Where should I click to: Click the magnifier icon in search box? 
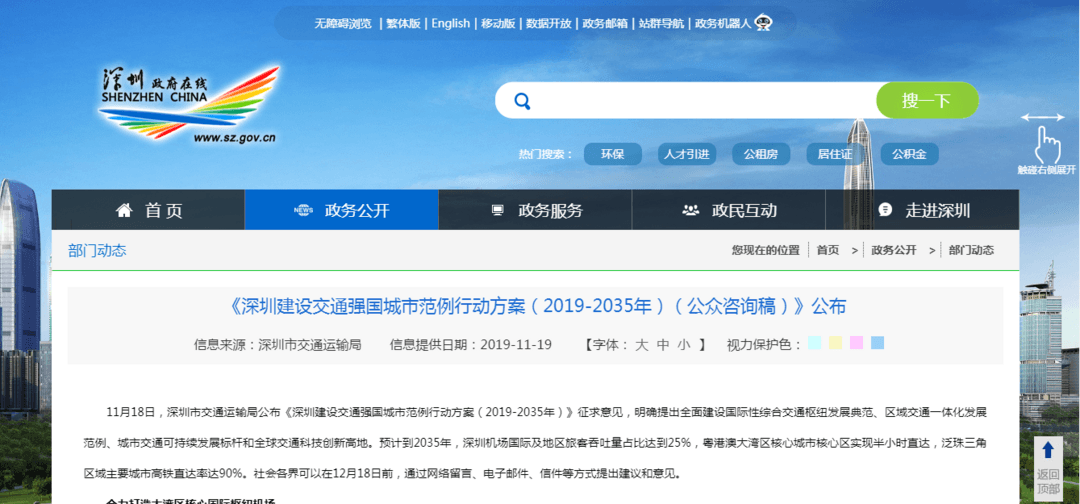point(522,101)
